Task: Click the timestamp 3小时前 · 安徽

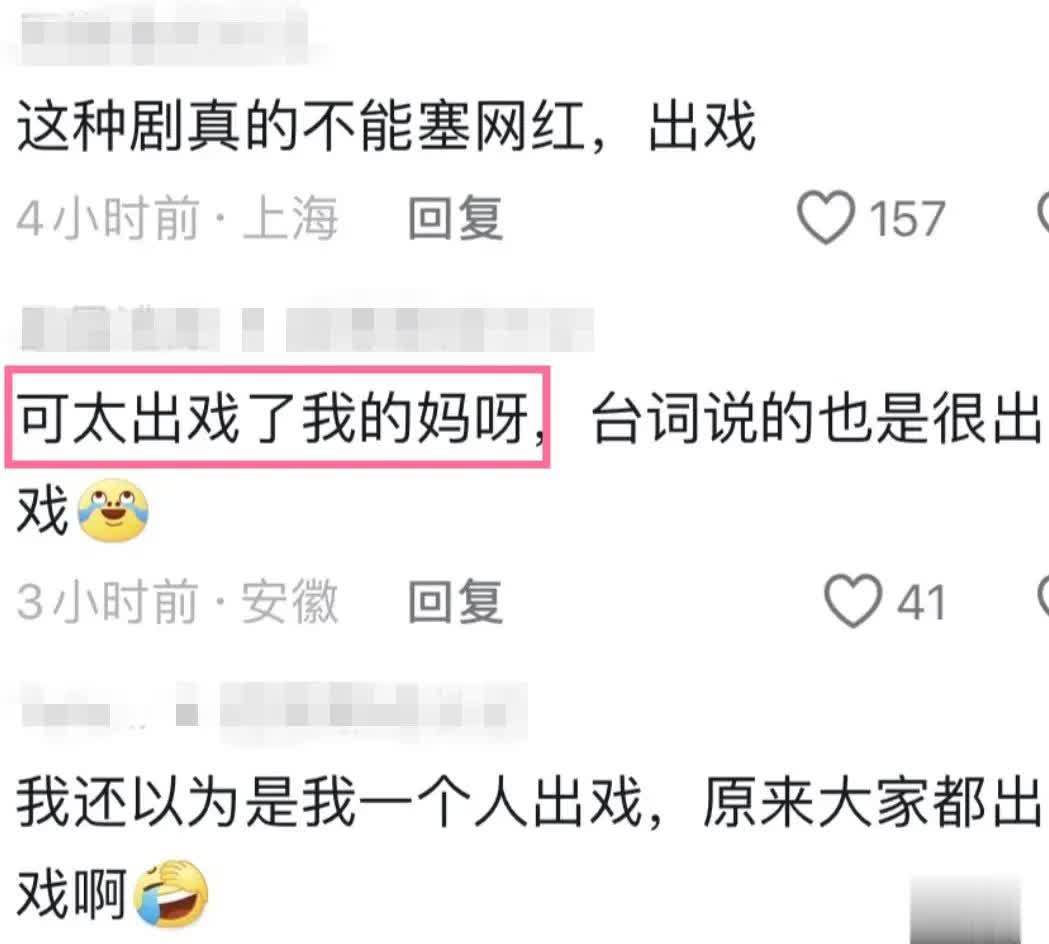Action: [x=177, y=601]
